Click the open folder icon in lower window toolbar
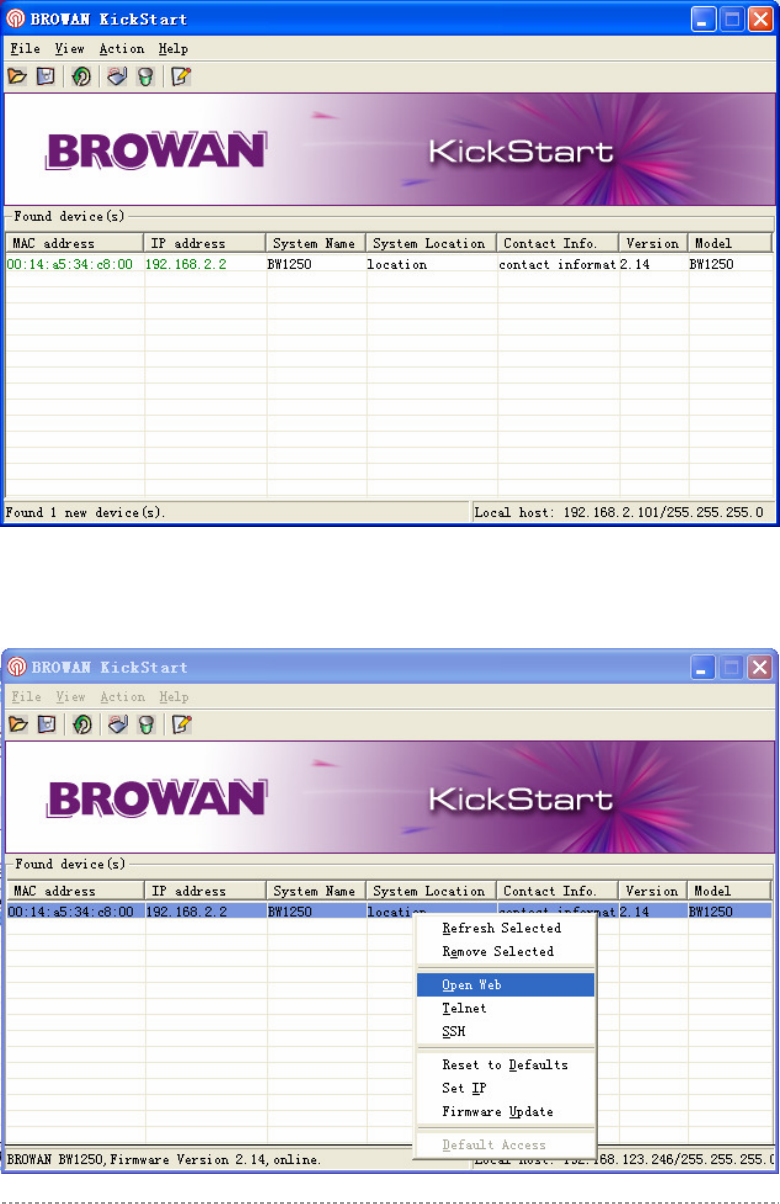This screenshot has width=780, height=1204. pyautogui.click(x=17, y=724)
